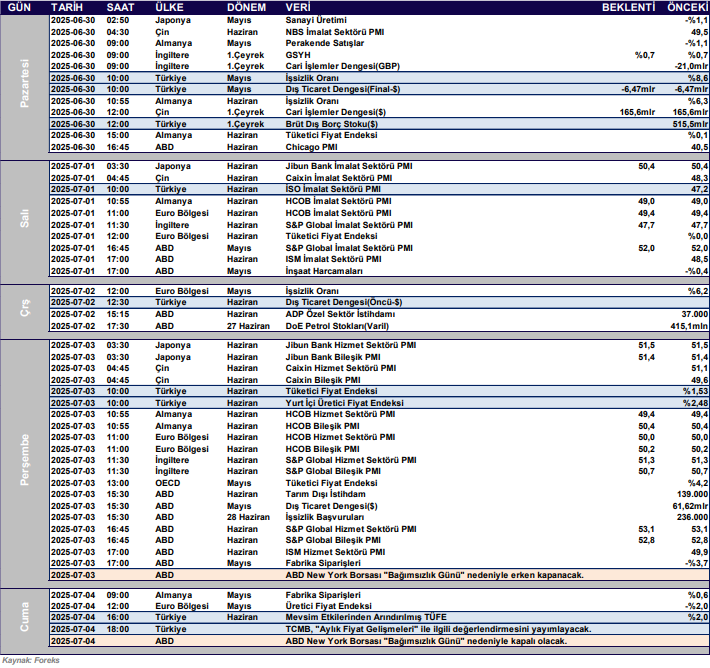Image resolution: width=710 pixels, height=668 pixels.
Task: Select the ÜLKE column header
Action: [x=169, y=6]
